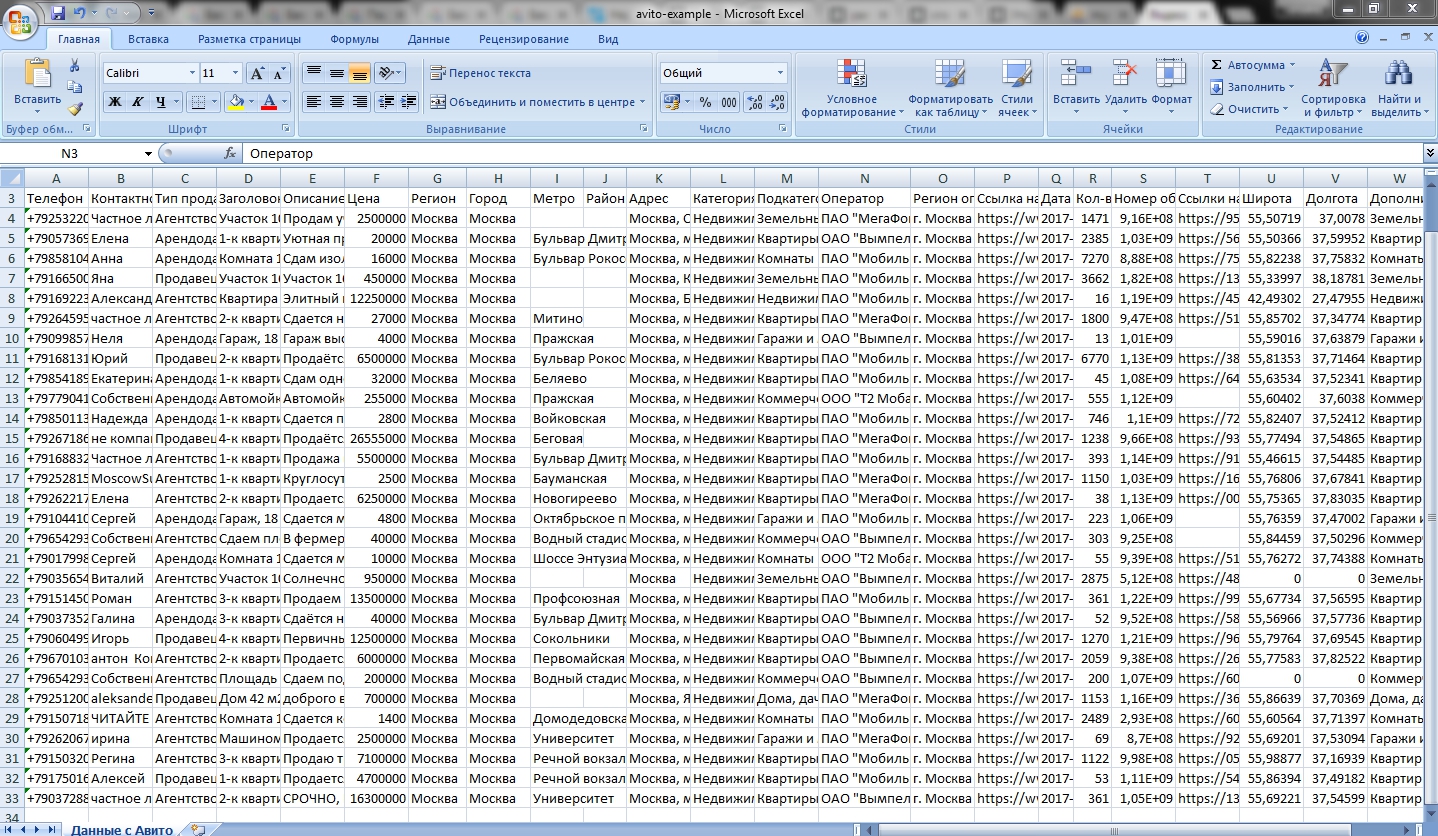Open Выравнивание group dialog launcher

click(x=645, y=129)
